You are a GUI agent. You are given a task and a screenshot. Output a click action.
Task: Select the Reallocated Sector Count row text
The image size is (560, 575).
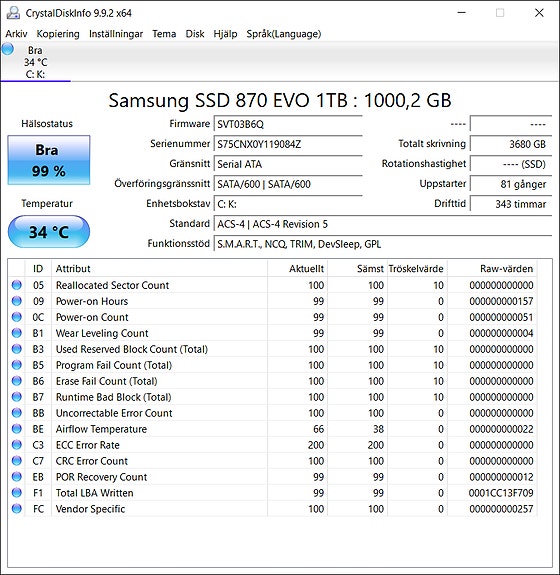112,285
